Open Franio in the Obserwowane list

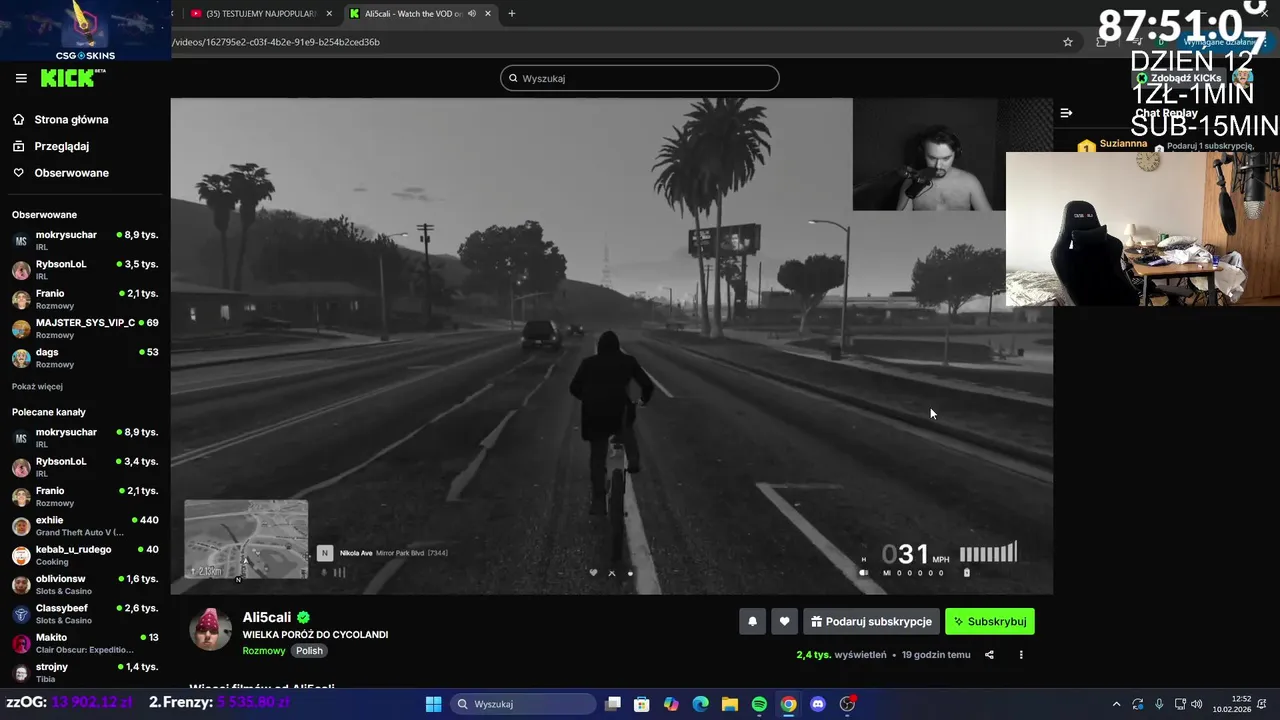(x=85, y=299)
